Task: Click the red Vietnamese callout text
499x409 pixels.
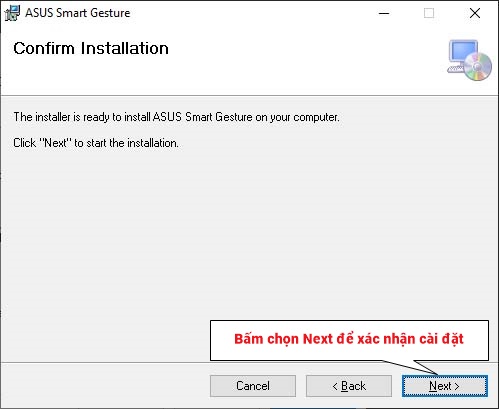Action: point(349,339)
